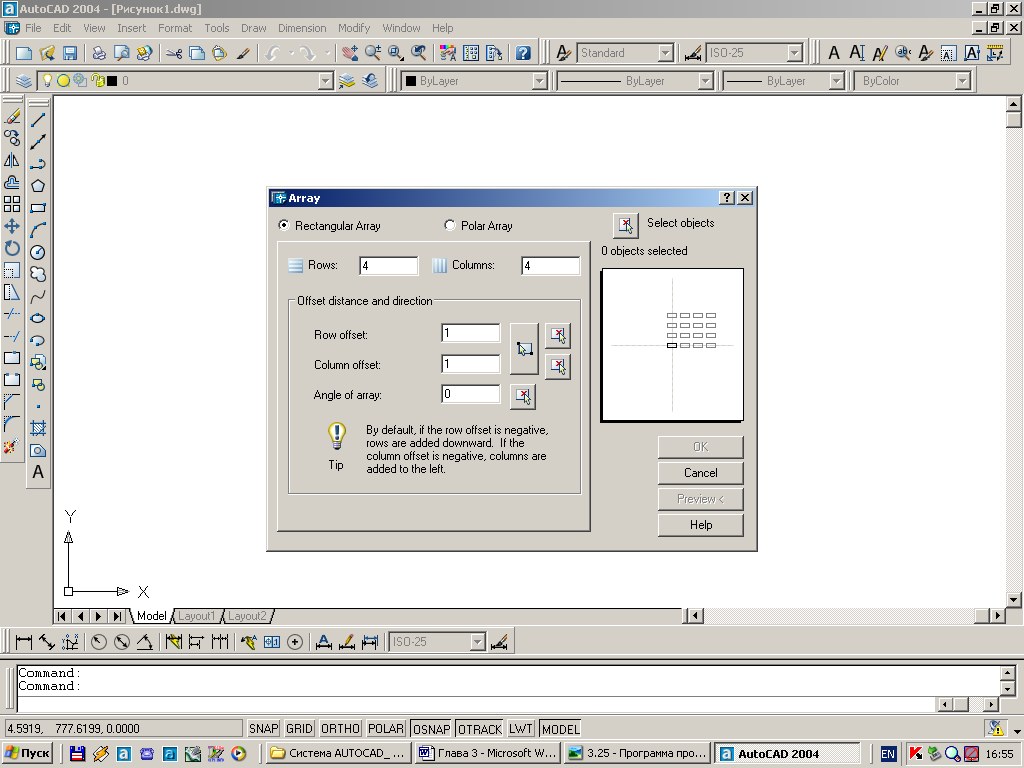Toggle OSNAP in status bar
This screenshot has width=1024, height=768.
coord(431,729)
